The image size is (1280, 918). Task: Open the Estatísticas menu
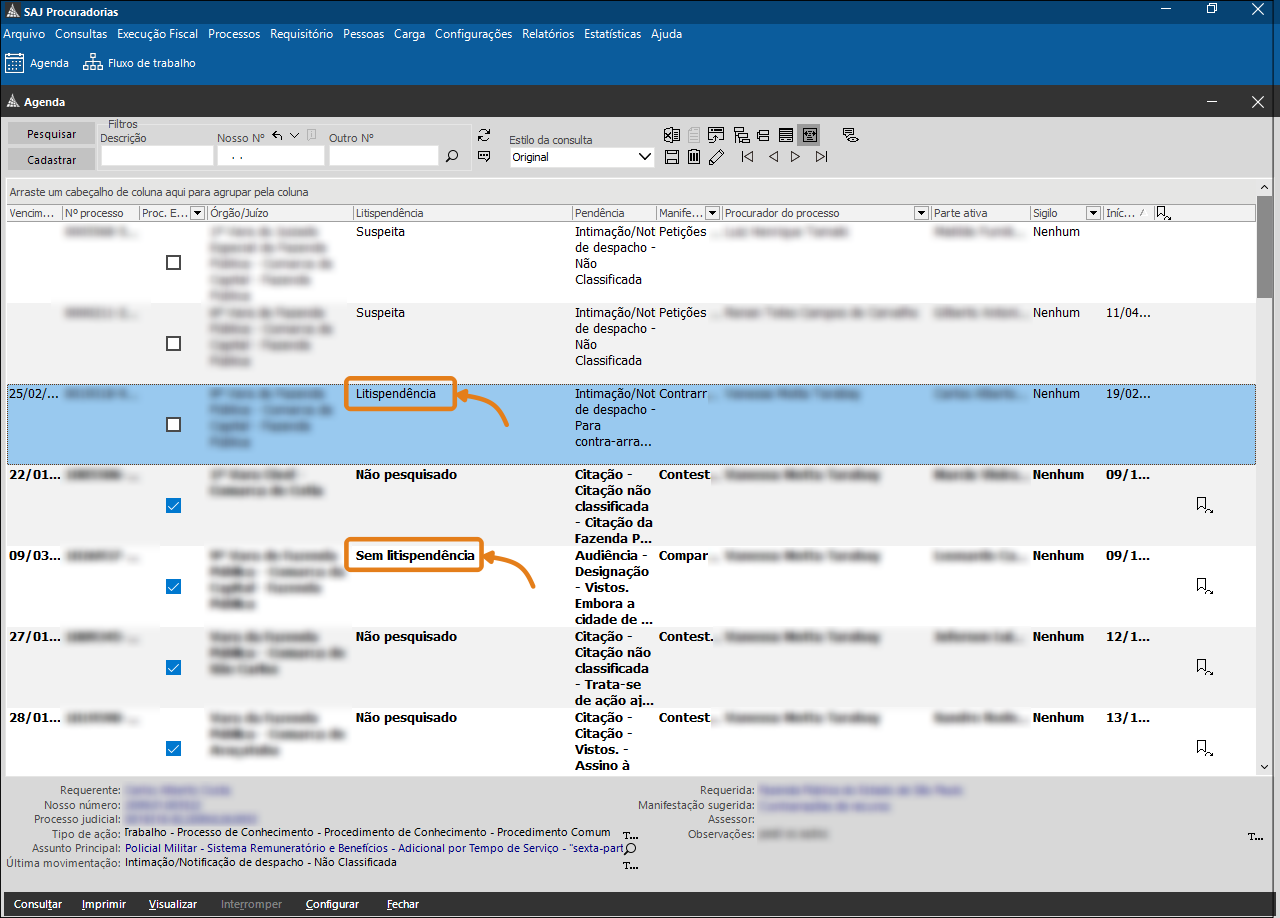612,34
